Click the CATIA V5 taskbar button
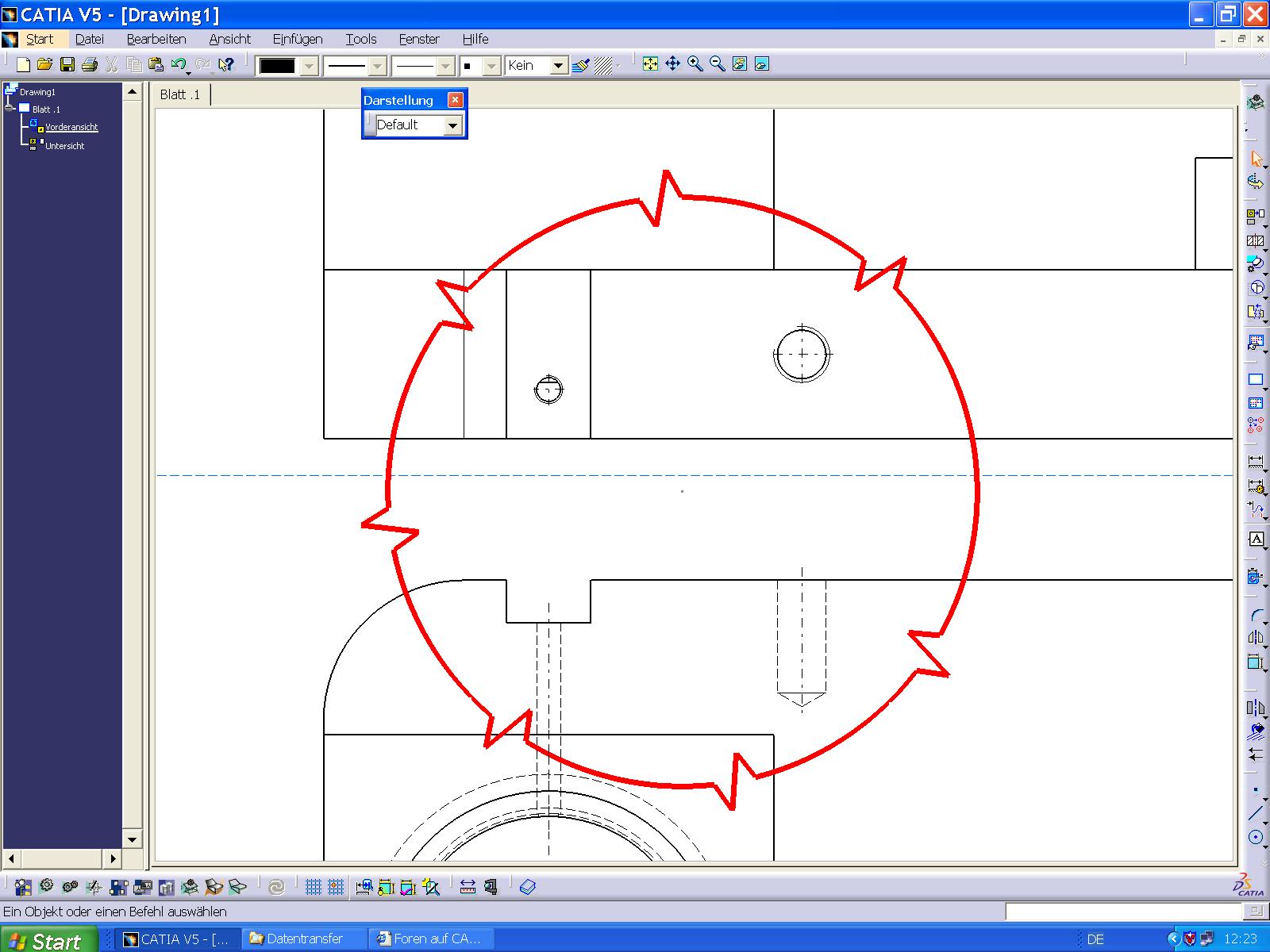This screenshot has width=1270, height=952. click(x=178, y=939)
